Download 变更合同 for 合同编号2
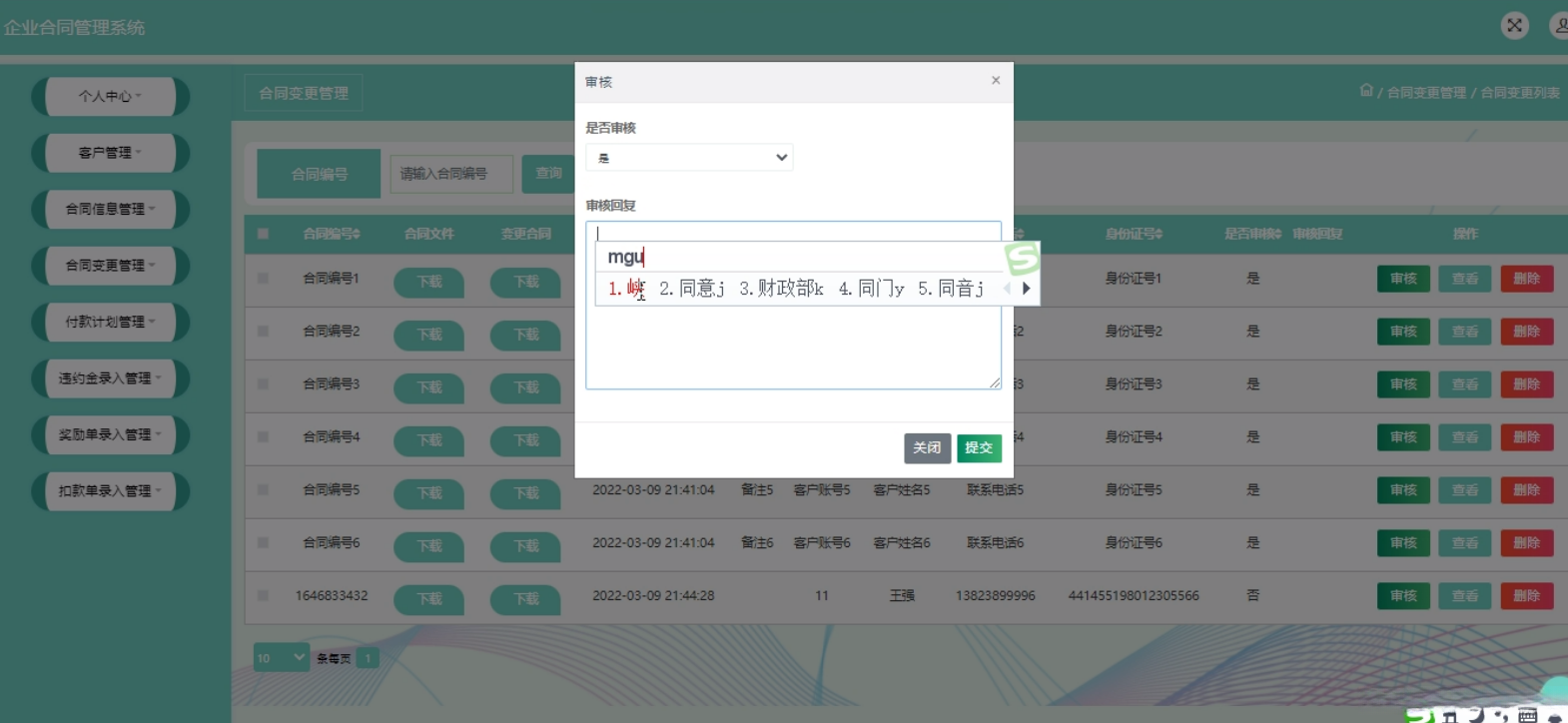 pyautogui.click(x=525, y=335)
